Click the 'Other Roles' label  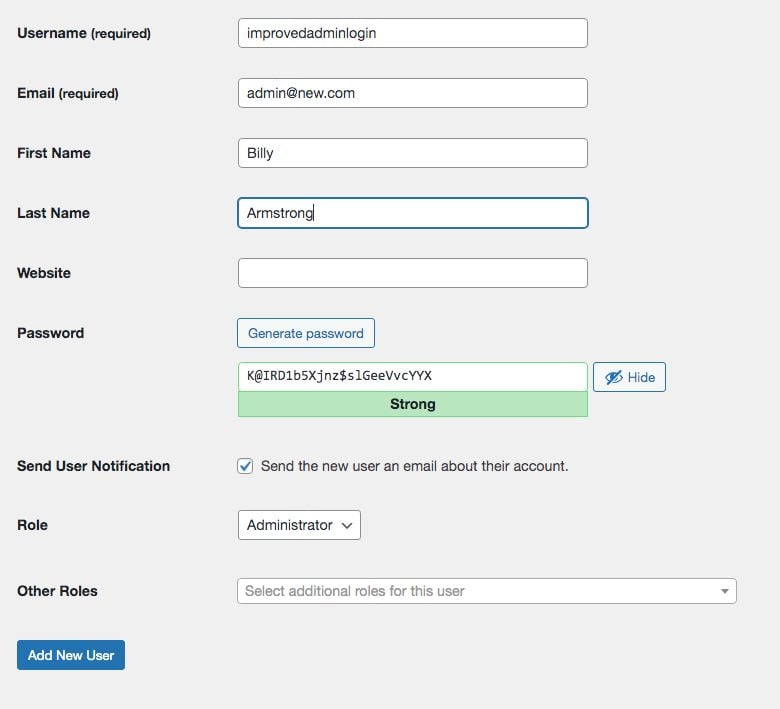57,591
